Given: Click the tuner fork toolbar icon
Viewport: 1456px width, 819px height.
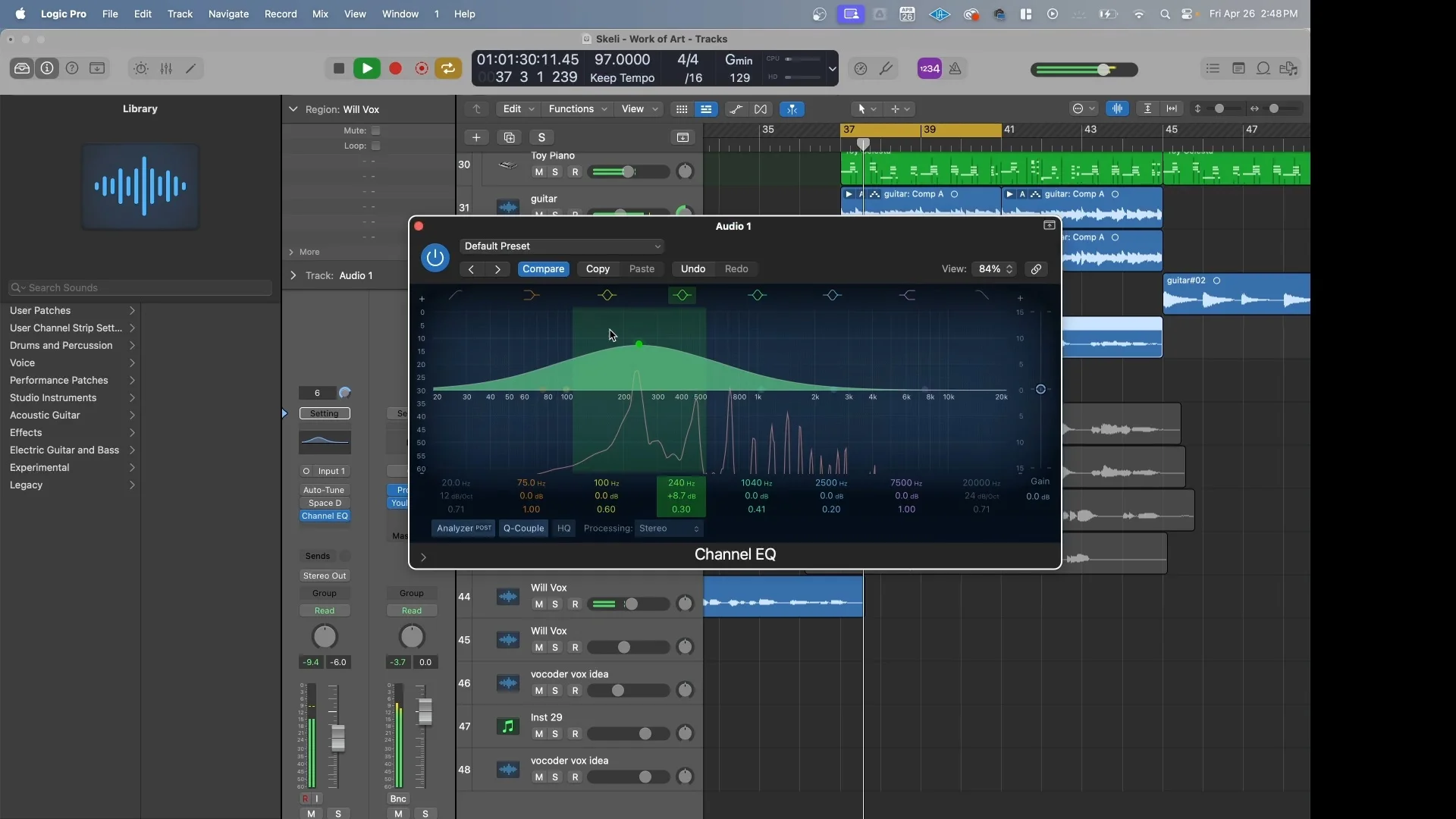Looking at the screenshot, I should (x=887, y=68).
